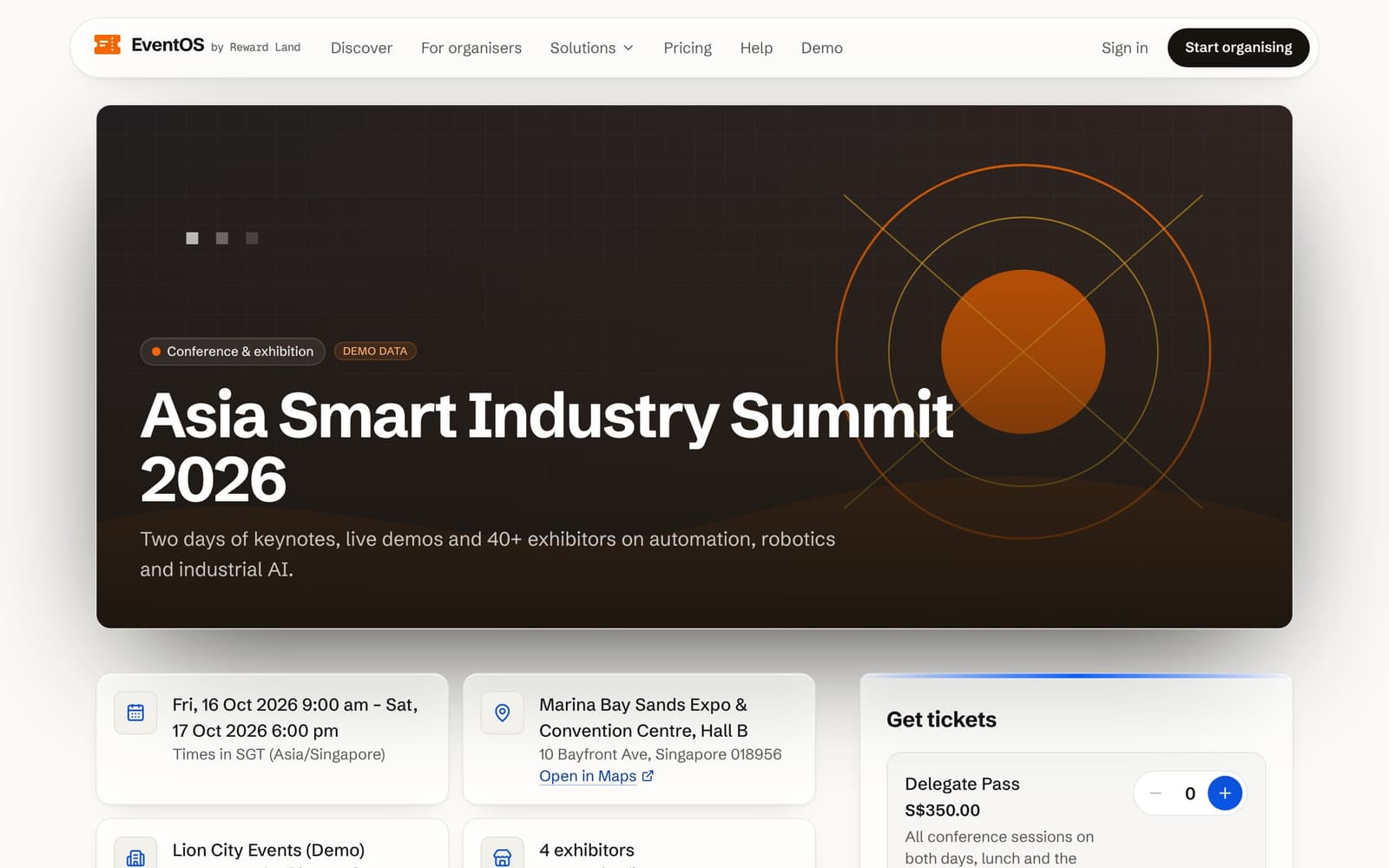Click the 10 Bayfront Ave address text
The width and height of the screenshot is (1389, 868).
661,754
